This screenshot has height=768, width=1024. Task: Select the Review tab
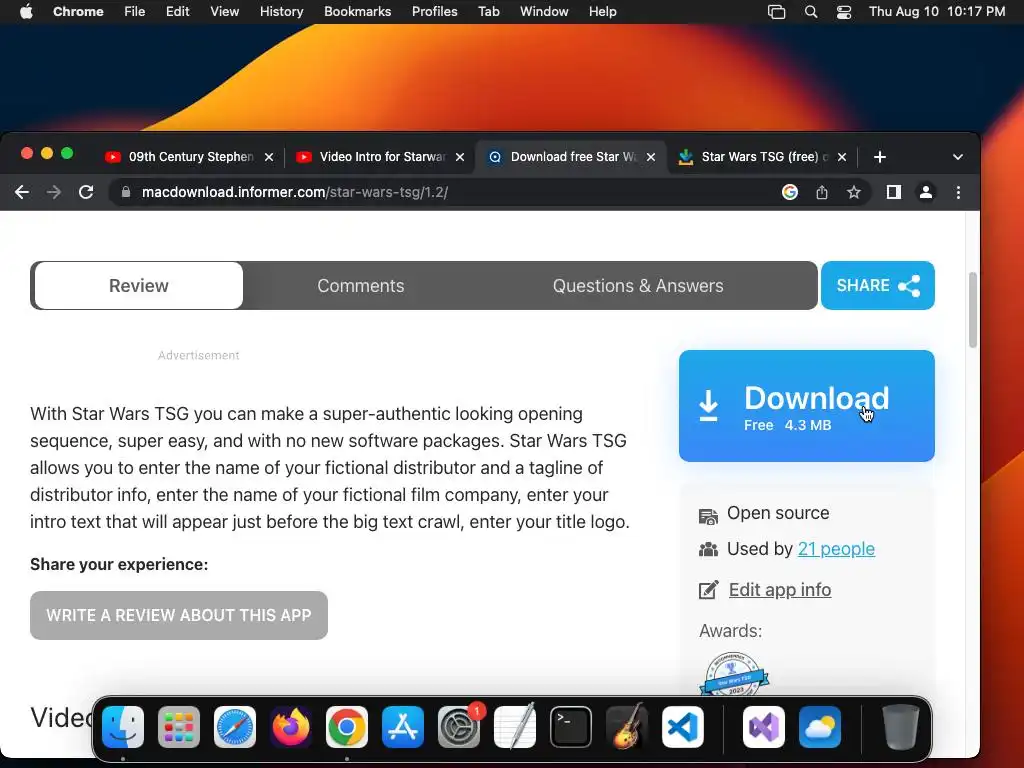click(138, 285)
